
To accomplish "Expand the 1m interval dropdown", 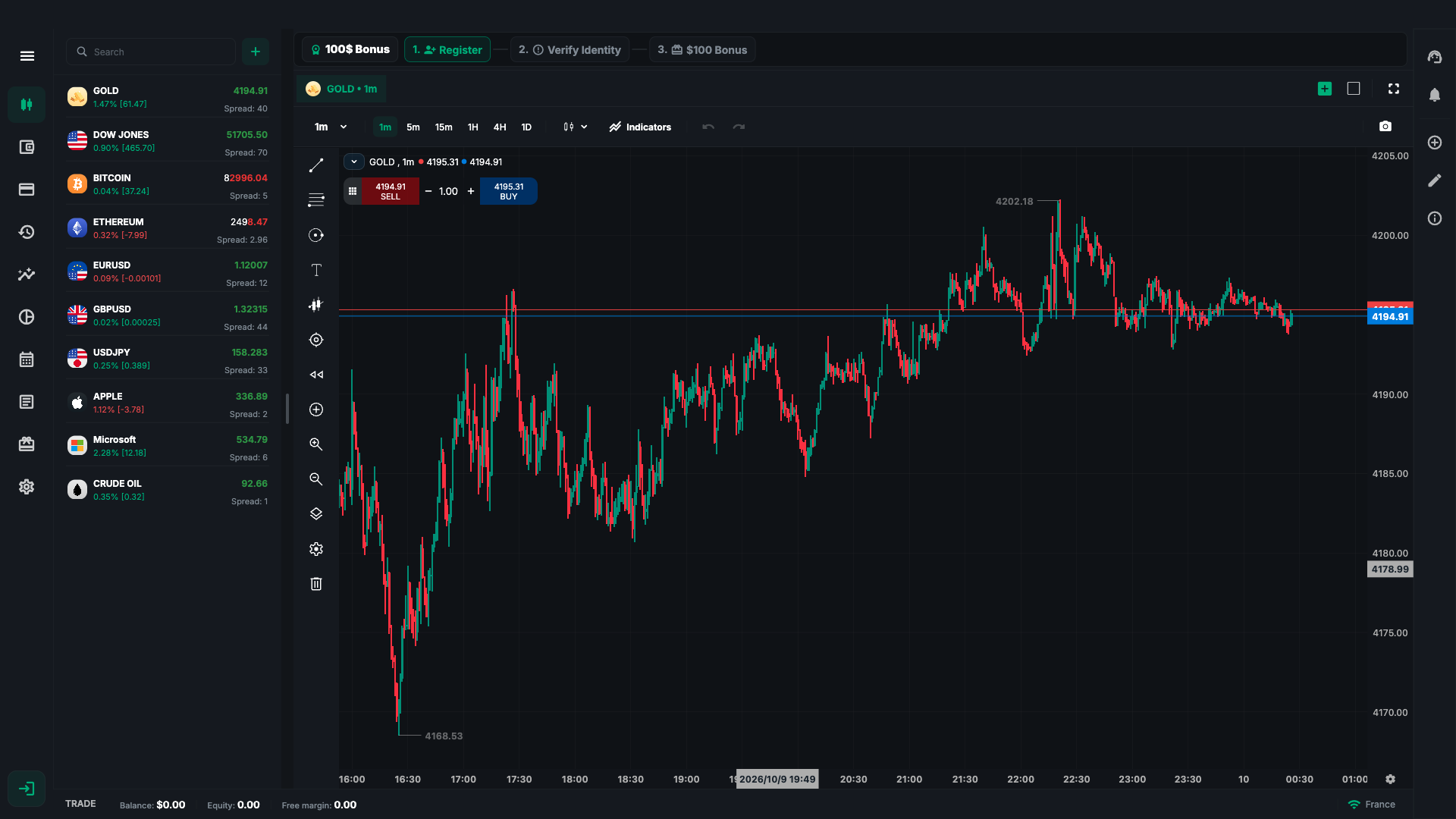I will [331, 127].
